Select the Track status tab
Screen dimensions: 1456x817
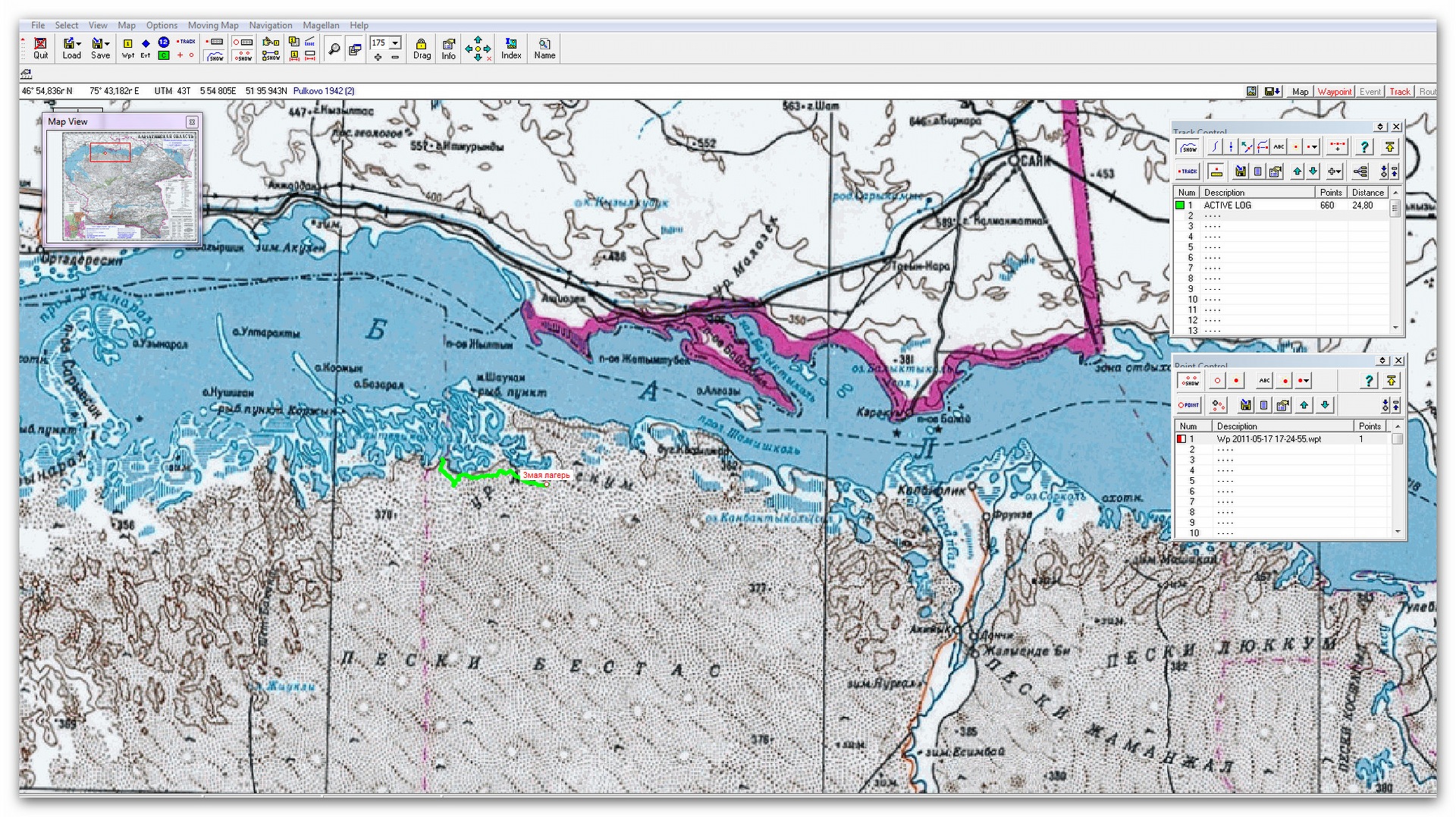(1399, 91)
